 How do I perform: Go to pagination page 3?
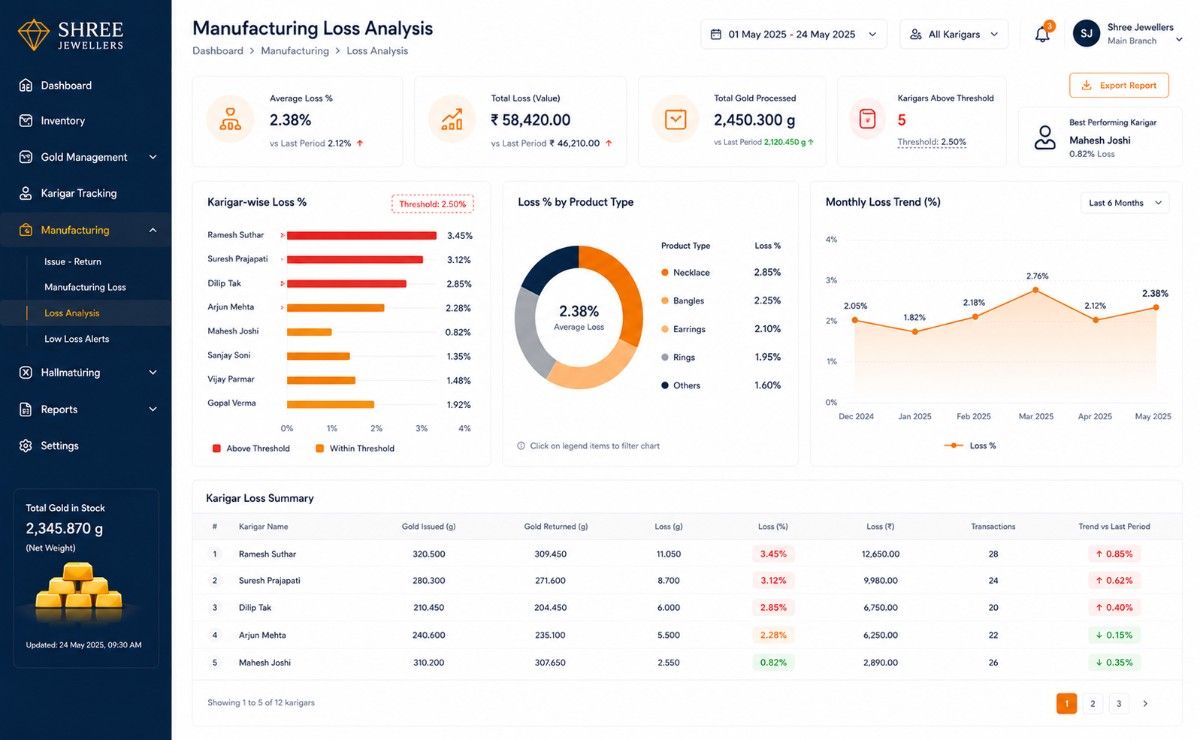(1119, 704)
